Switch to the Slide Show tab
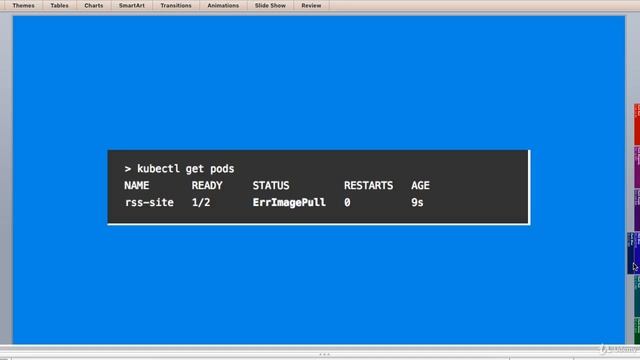 (270, 6)
